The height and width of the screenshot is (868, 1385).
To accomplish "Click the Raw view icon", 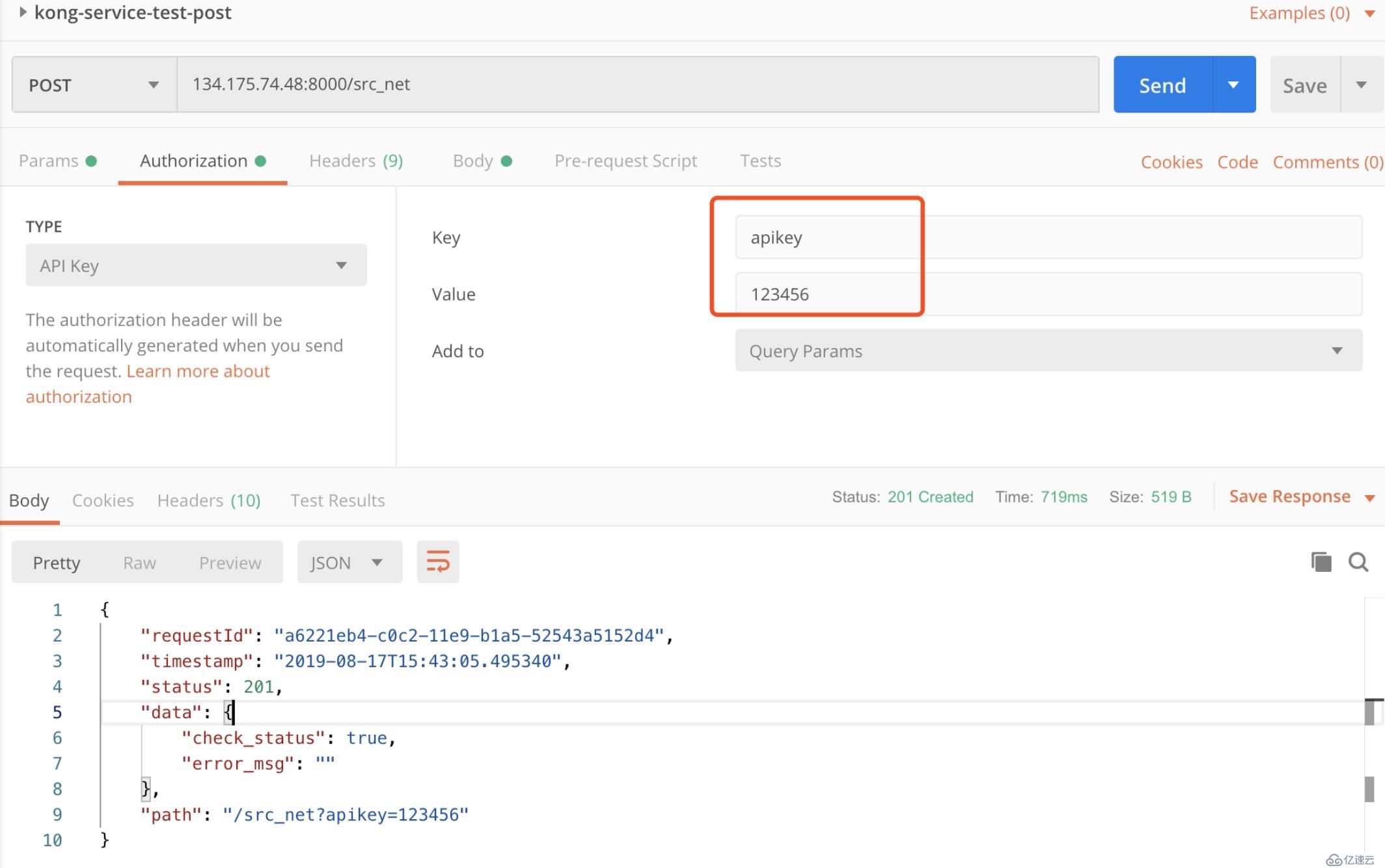I will tap(139, 562).
